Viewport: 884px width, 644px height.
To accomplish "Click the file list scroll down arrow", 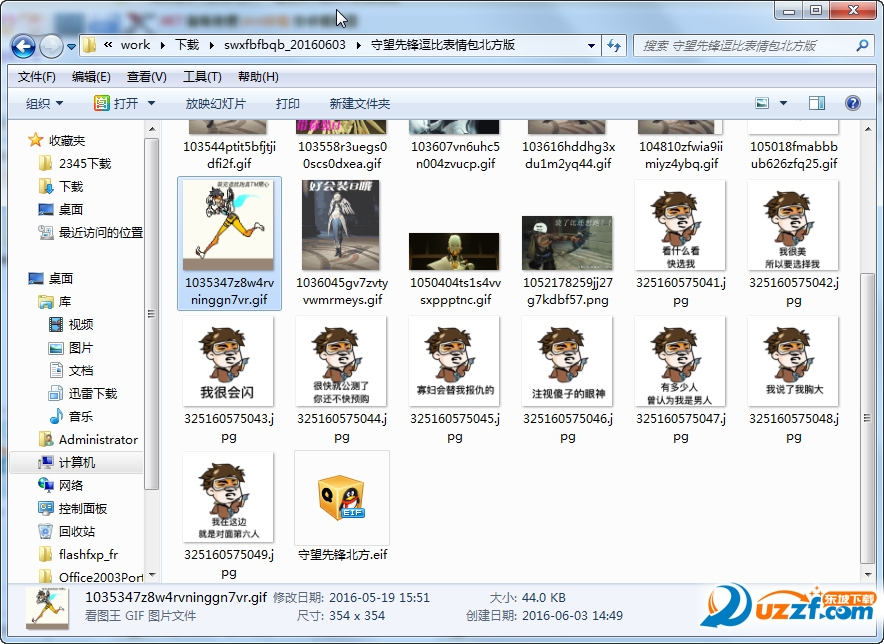I will (x=867, y=575).
